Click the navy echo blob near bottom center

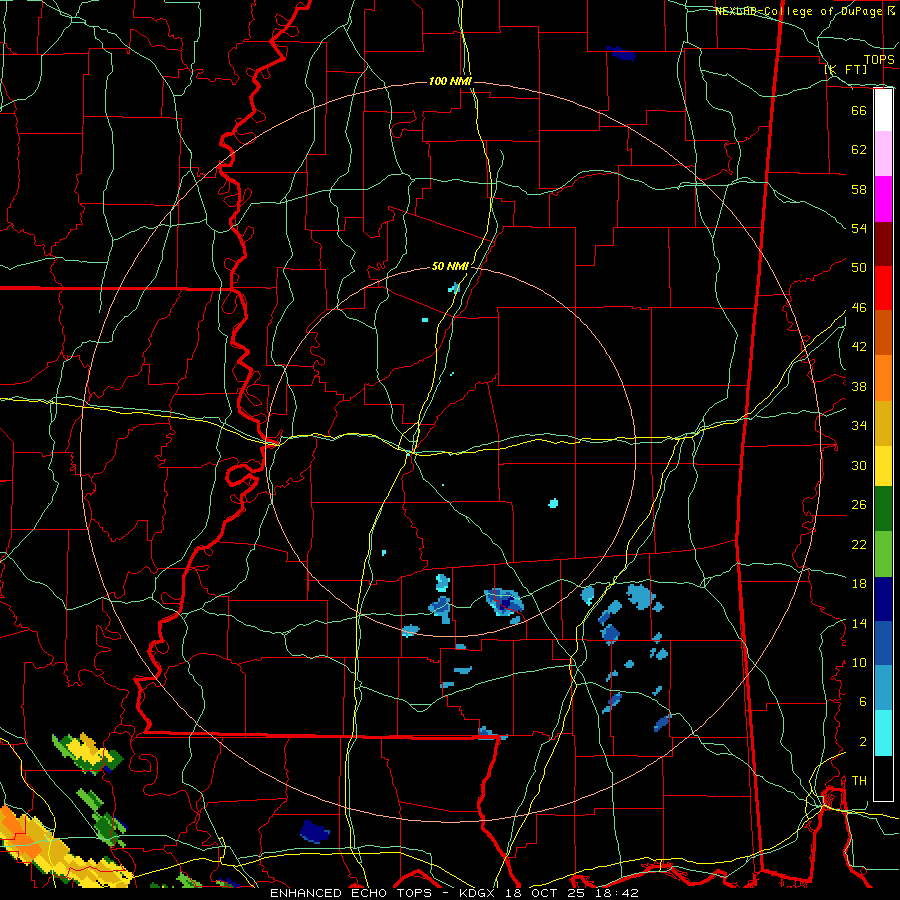tap(315, 831)
